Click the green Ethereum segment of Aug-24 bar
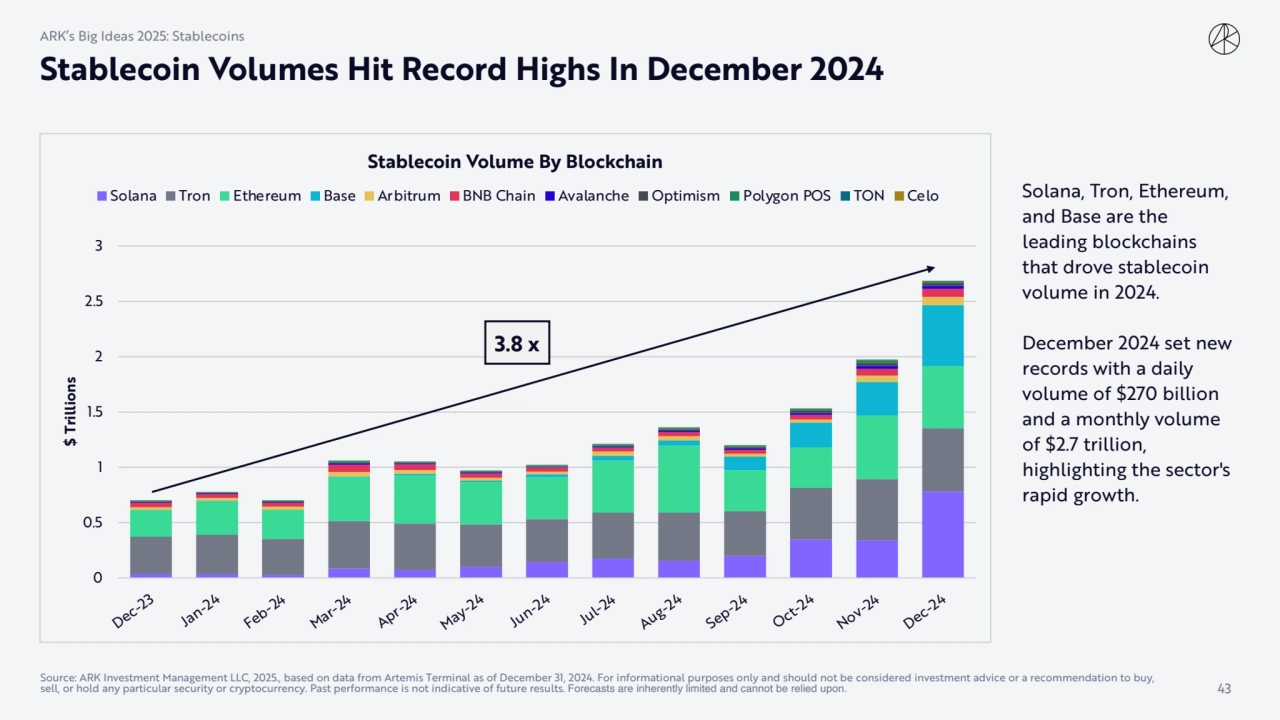Viewport: 1280px width, 720px height. coord(679,478)
